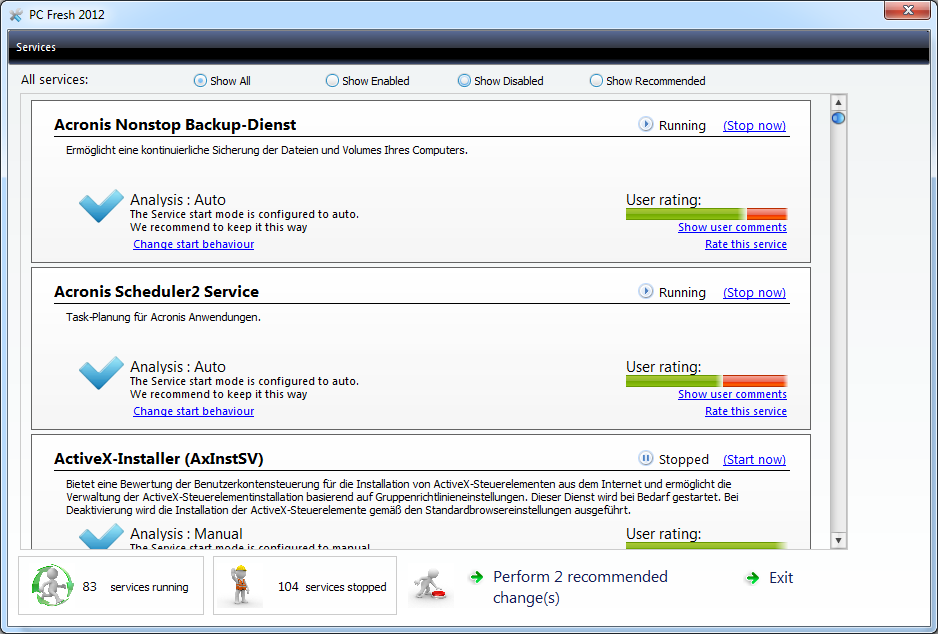Click 'Task-Planung für Acronis Anwendungen.' description
Viewport: 938px width, 634px height.
[163, 317]
